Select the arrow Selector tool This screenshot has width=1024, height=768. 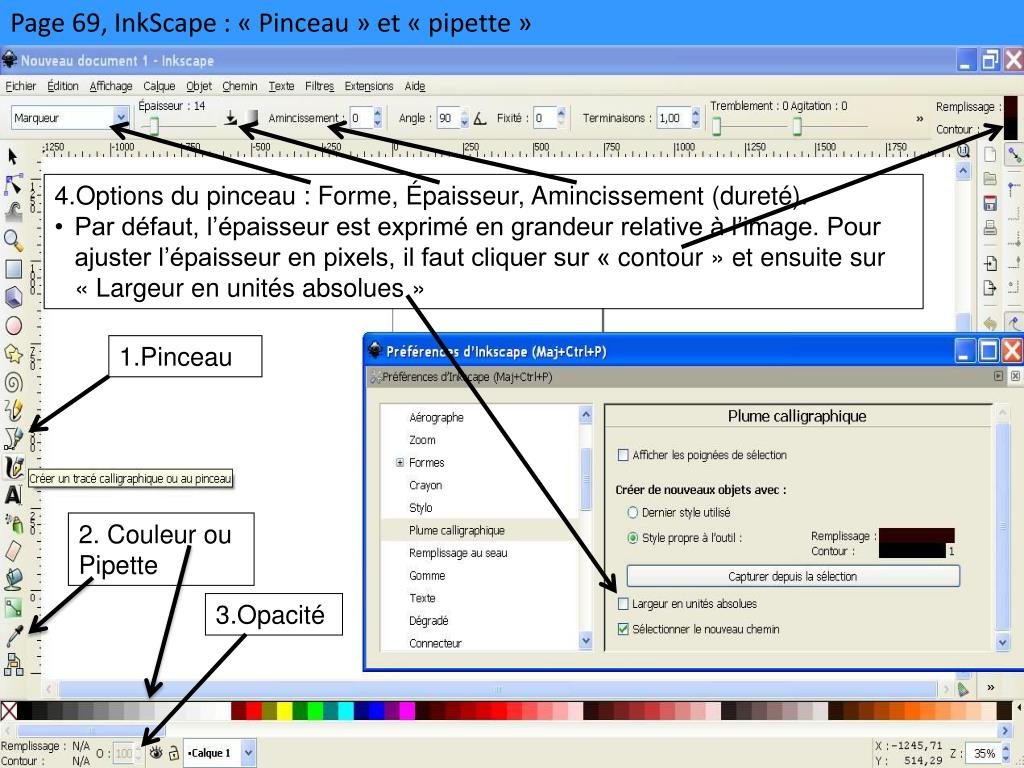[12, 157]
